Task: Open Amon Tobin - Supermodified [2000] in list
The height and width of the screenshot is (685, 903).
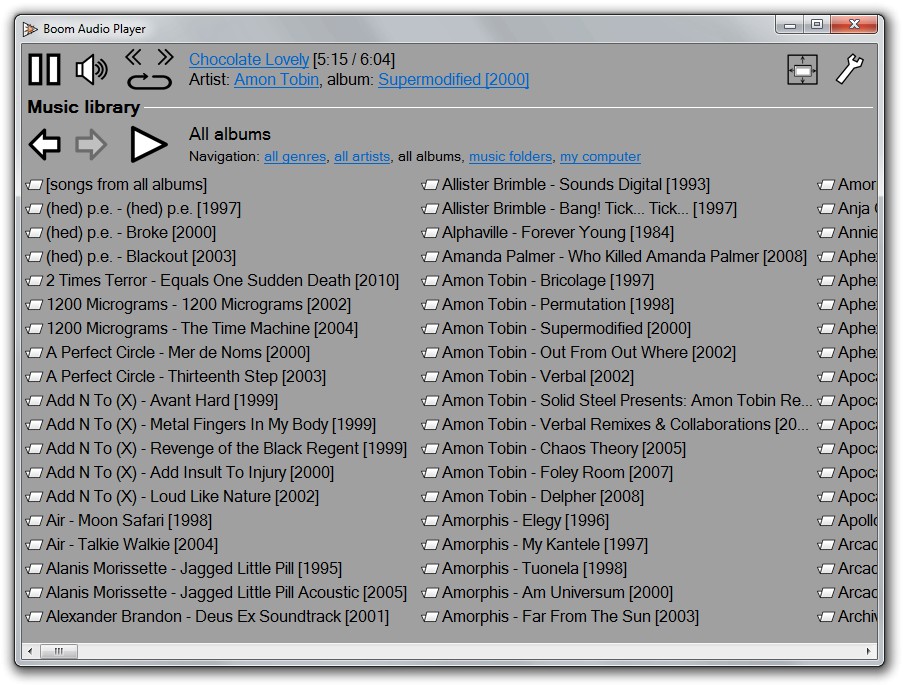Action: (x=566, y=328)
